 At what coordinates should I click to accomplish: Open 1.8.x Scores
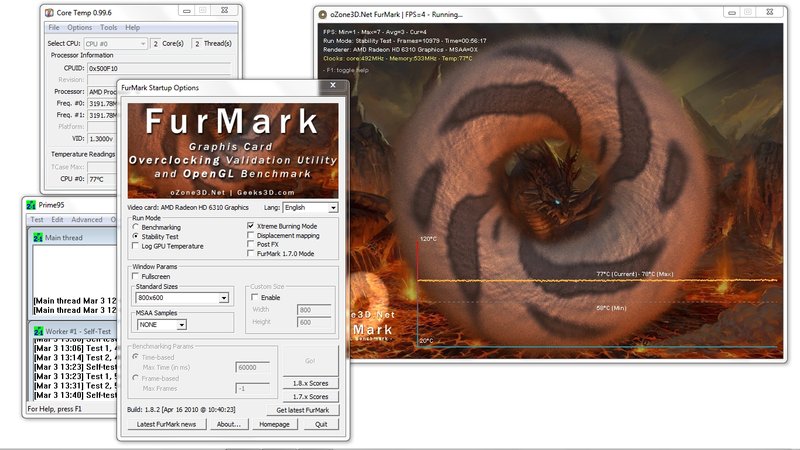coord(310,383)
